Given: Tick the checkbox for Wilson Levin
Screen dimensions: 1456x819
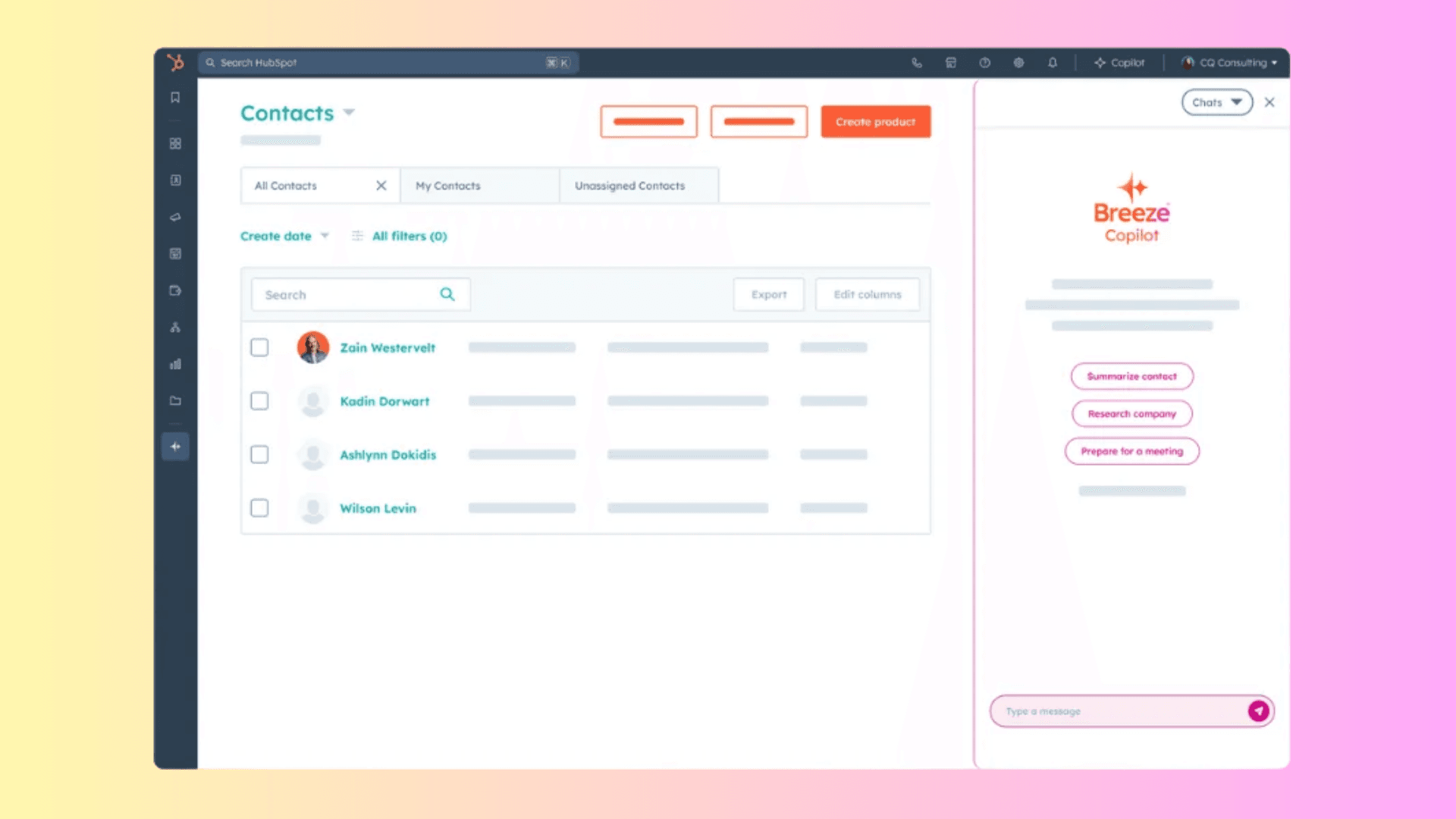Looking at the screenshot, I should pos(259,508).
